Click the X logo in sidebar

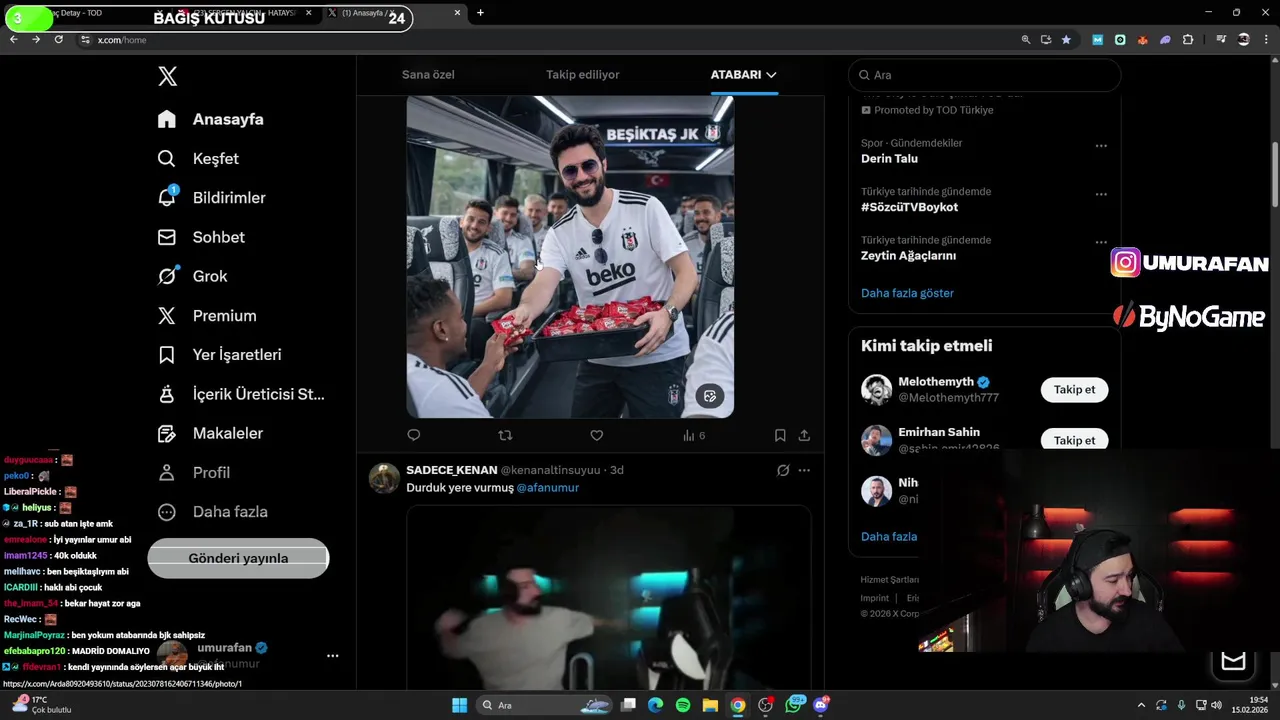tap(167, 76)
